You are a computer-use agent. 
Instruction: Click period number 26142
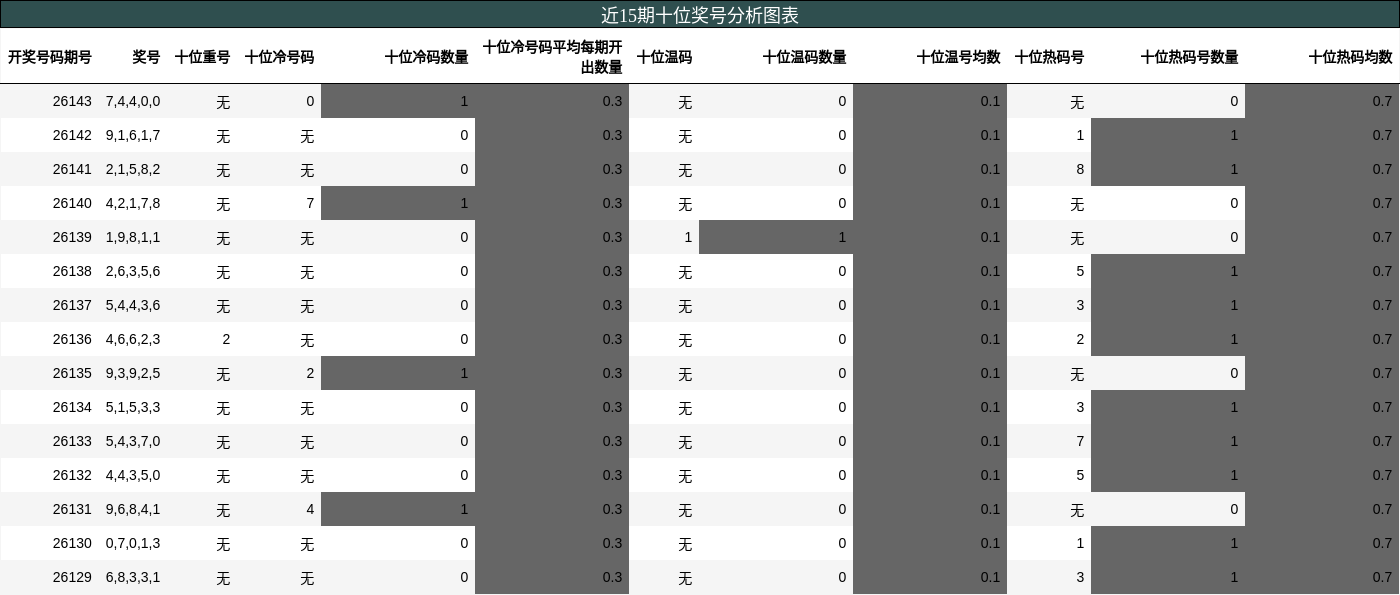pos(72,135)
